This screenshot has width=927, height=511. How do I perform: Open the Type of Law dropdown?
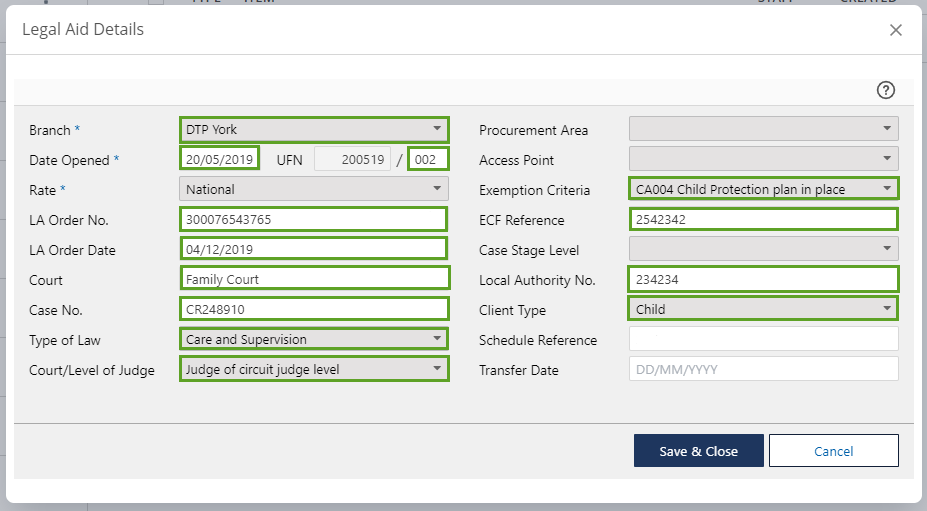tap(314, 339)
